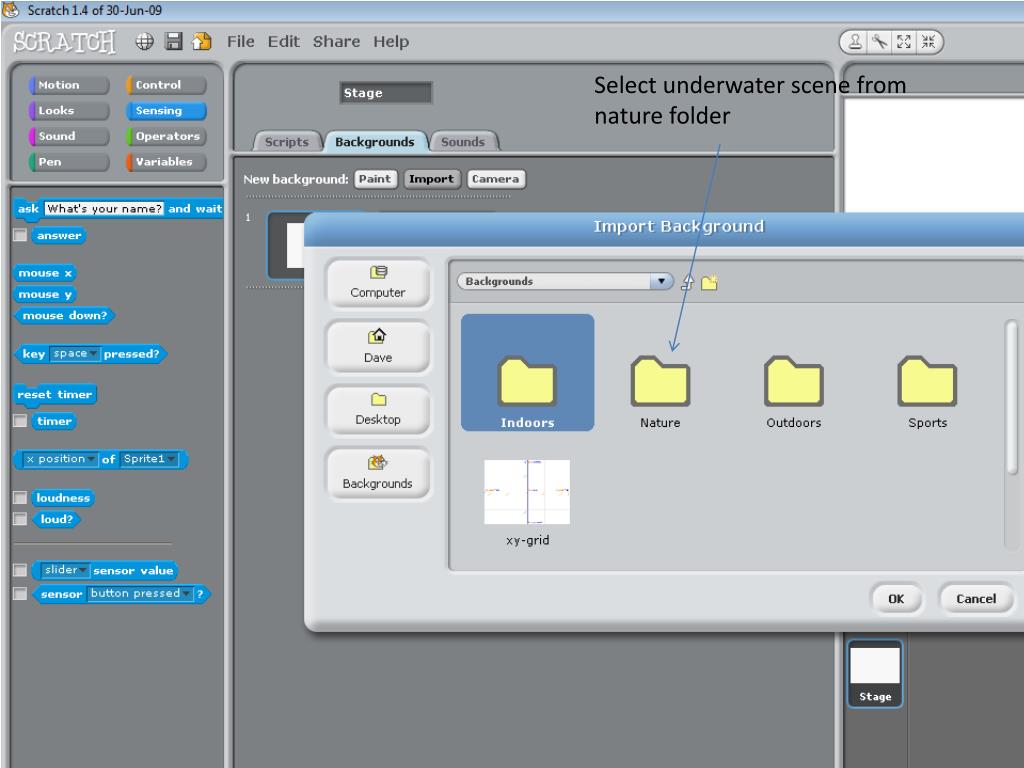Select the Operators blocks category
The image size is (1024, 768).
(166, 136)
